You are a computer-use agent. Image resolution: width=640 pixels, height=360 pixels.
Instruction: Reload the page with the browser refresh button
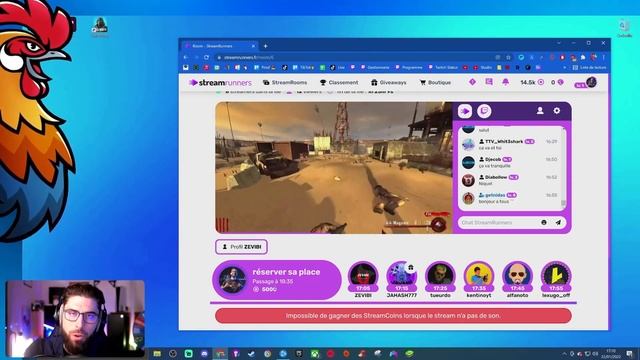[207, 57]
